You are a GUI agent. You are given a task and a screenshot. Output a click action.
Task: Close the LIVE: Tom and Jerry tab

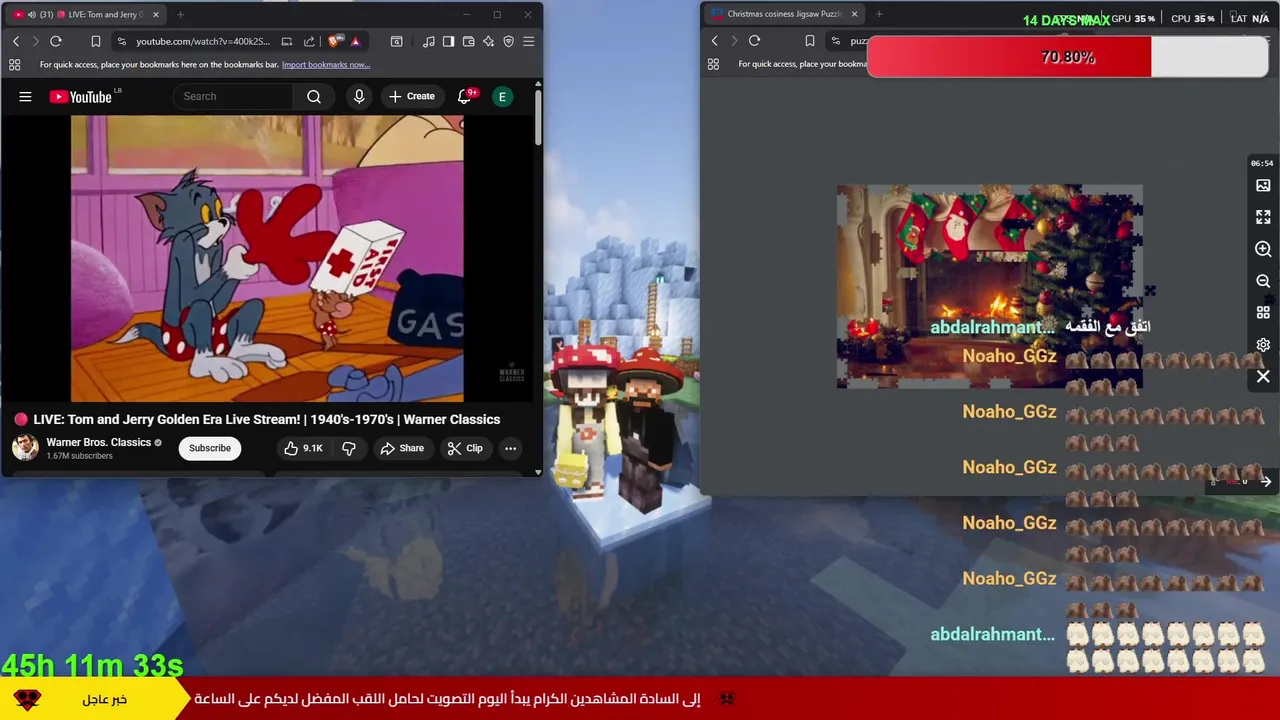tap(156, 14)
